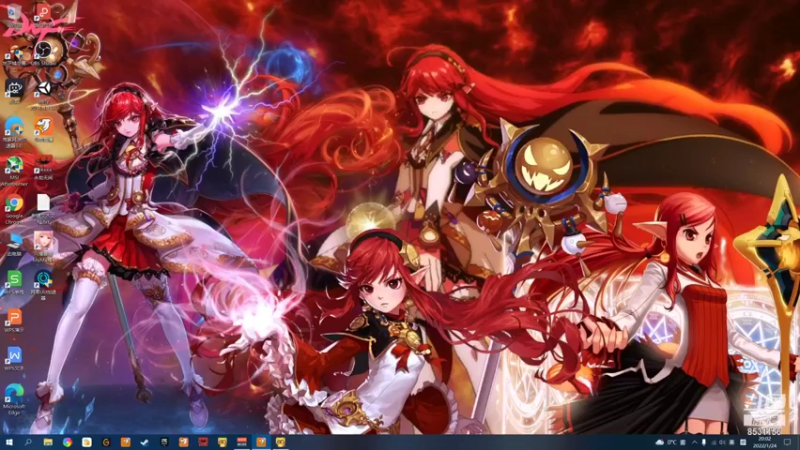Open the colorful round browser taskbar icon

[x=67, y=442]
